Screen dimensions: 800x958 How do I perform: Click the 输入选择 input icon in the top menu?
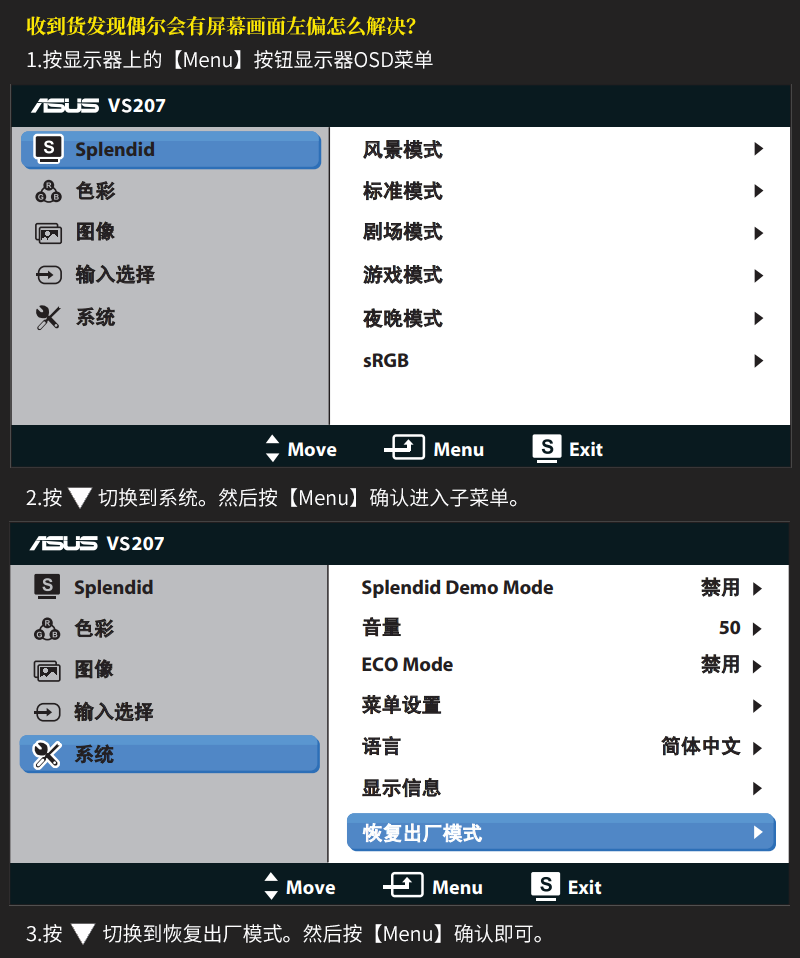point(48,275)
